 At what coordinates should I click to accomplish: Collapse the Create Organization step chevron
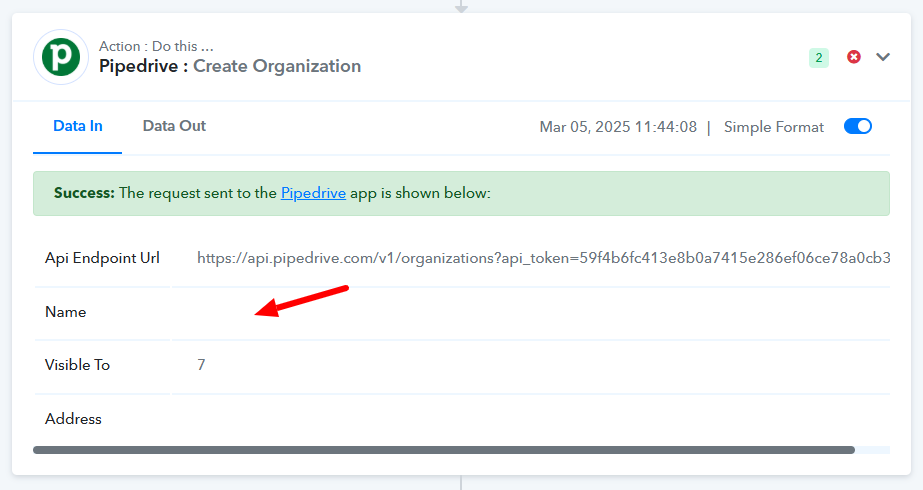tap(882, 57)
